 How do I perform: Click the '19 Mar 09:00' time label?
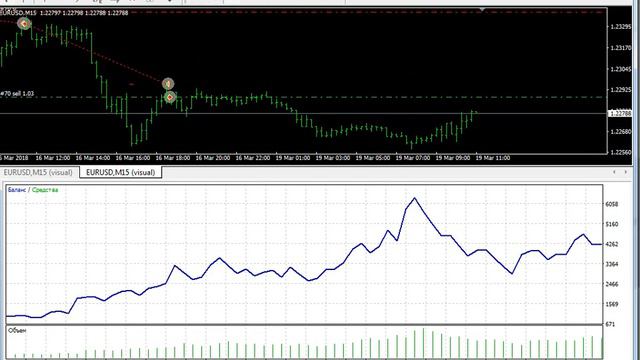coord(453,158)
